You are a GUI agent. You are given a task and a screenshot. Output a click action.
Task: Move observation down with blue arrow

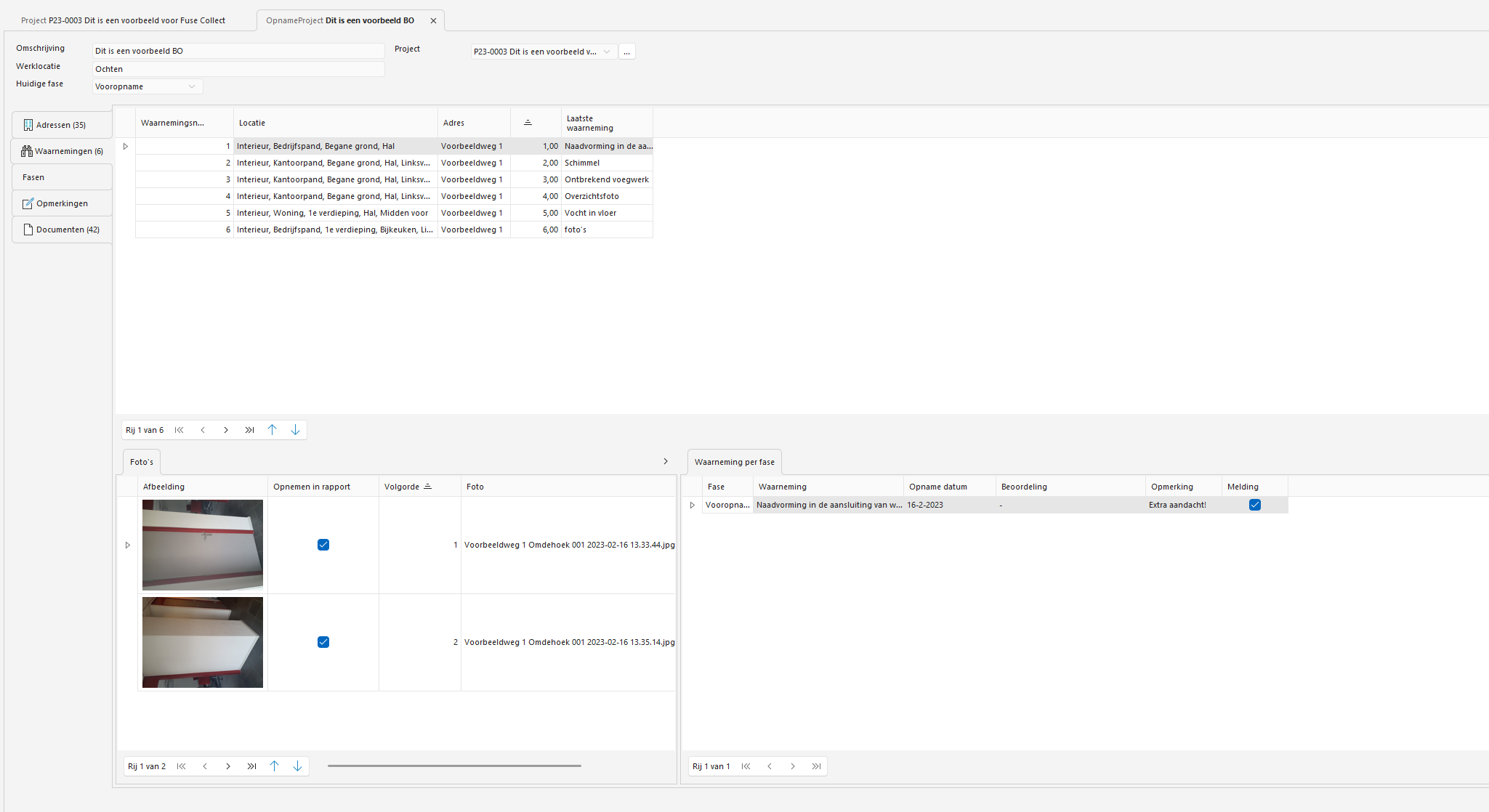coord(296,430)
